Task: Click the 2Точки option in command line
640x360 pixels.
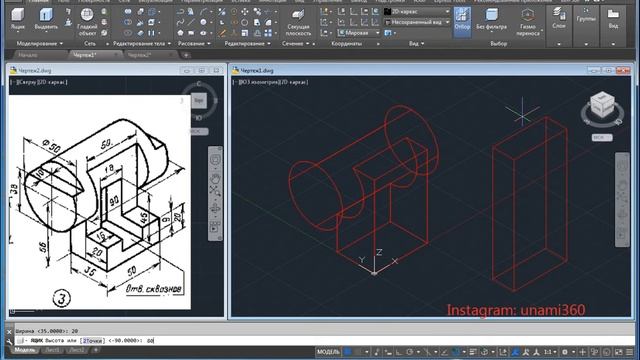Action: pyautogui.click(x=92, y=340)
